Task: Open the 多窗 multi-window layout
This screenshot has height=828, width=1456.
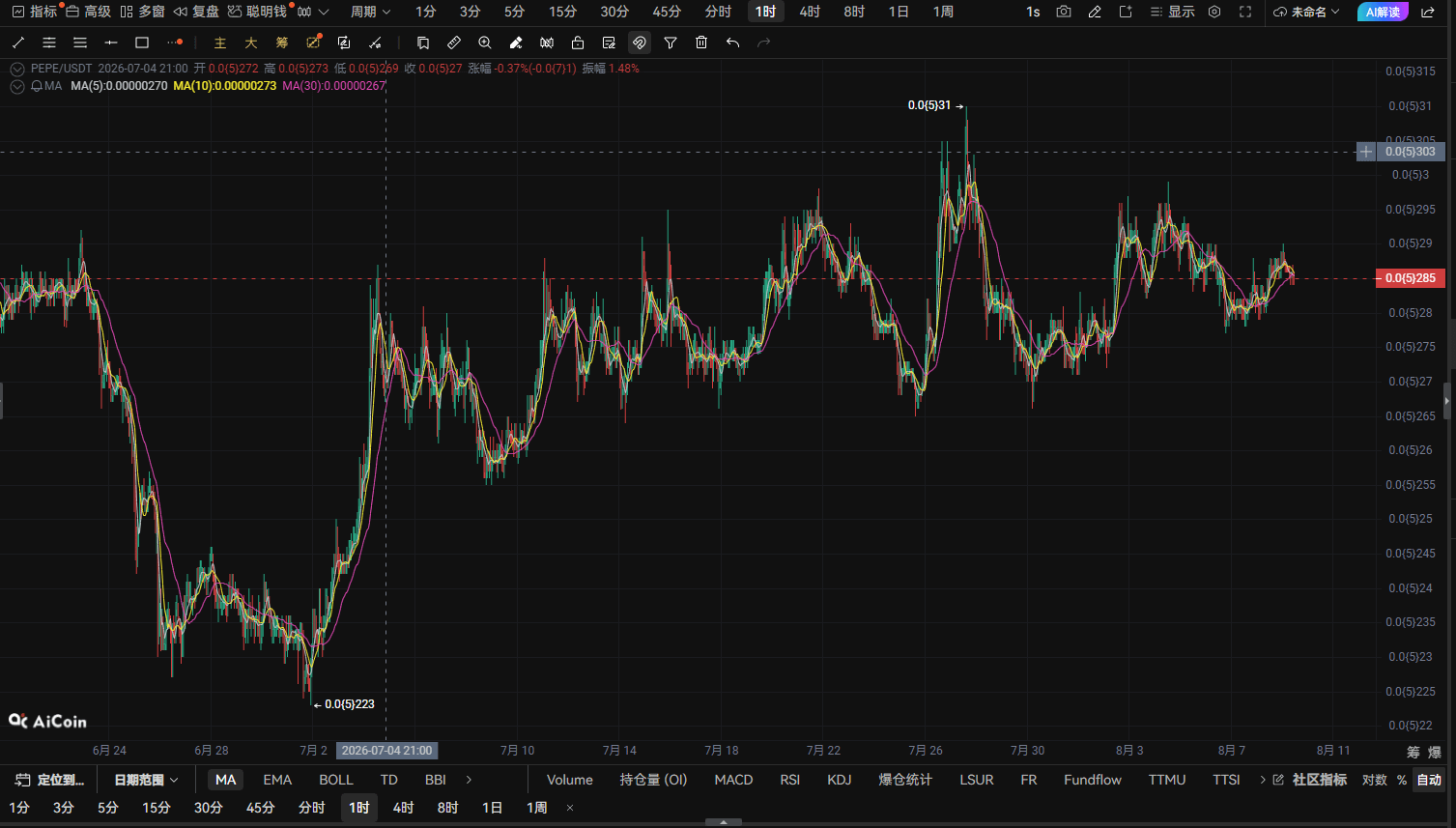Action: (143, 12)
